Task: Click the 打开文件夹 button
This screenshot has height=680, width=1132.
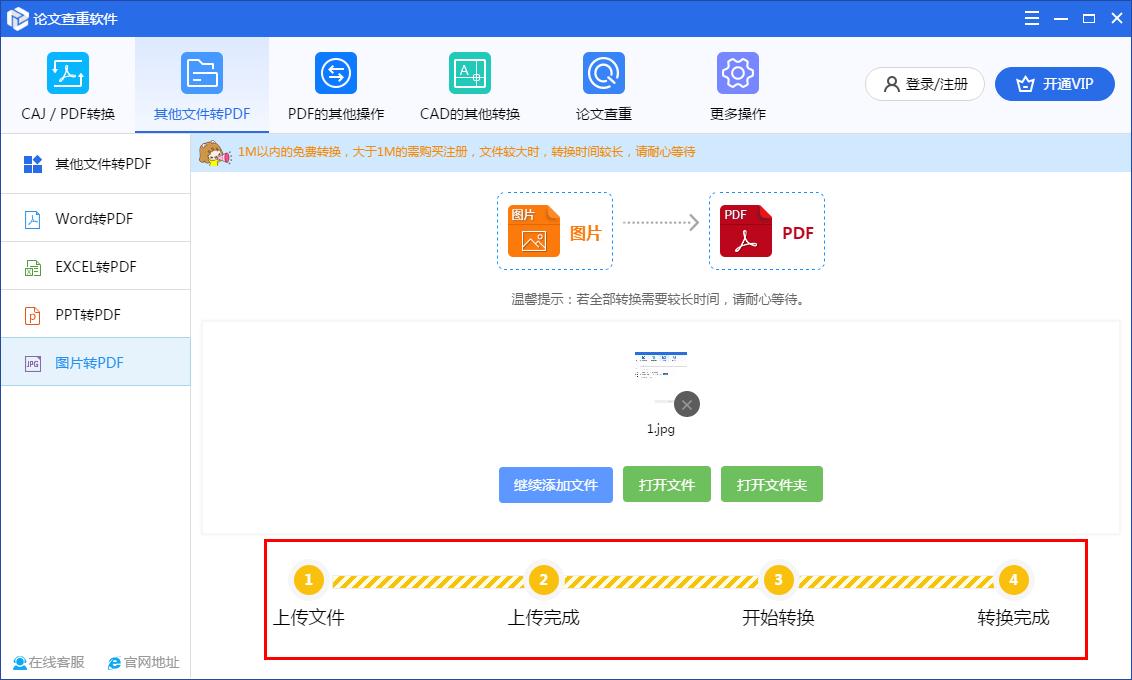Action: tap(771, 484)
